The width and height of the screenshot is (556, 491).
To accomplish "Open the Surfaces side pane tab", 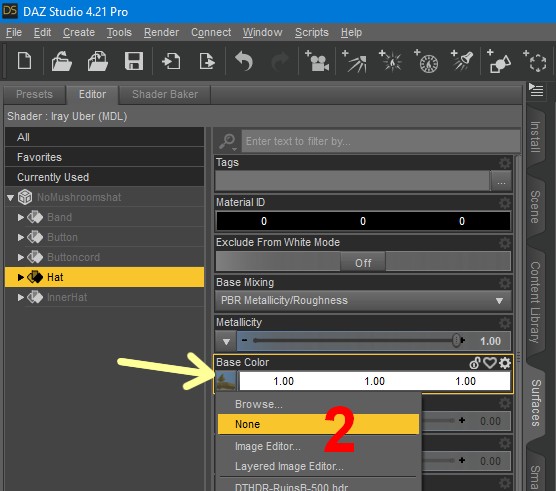I will 536,403.
